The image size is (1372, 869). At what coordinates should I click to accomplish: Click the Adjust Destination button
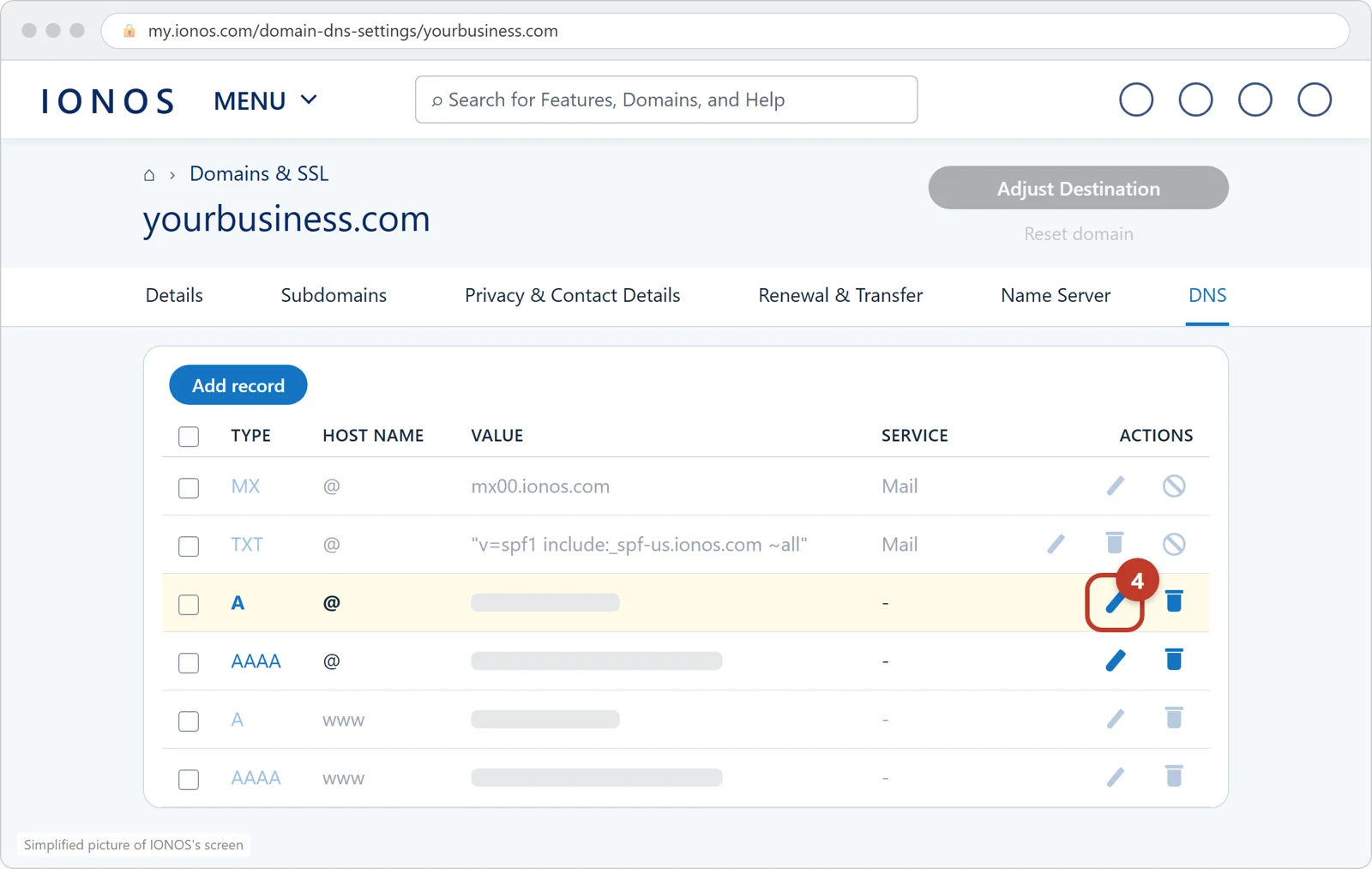click(x=1078, y=188)
